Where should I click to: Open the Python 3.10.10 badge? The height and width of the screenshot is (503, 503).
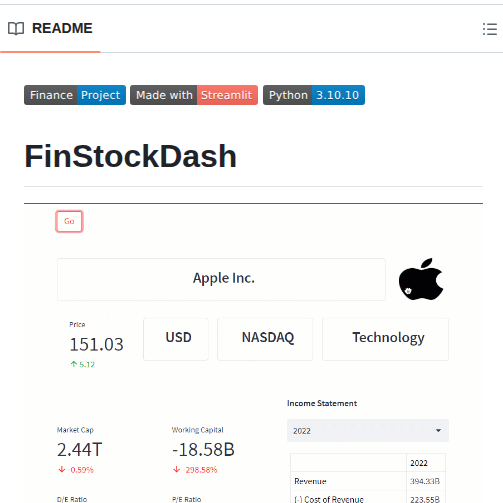(x=314, y=95)
